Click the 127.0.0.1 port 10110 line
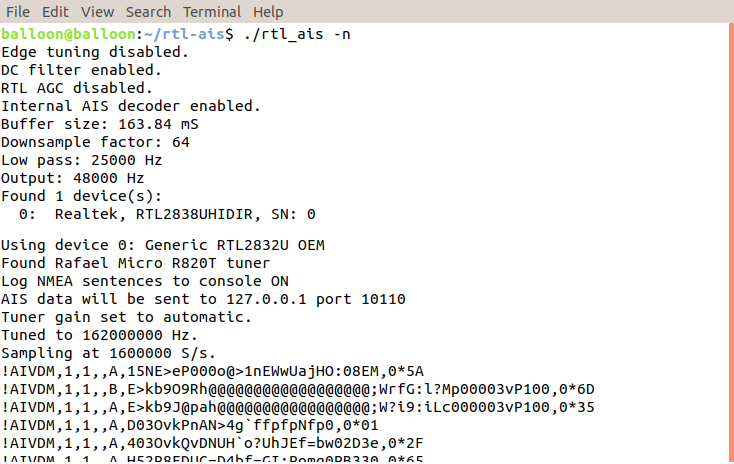Viewport: 734px width, 464px height. click(x=203, y=299)
